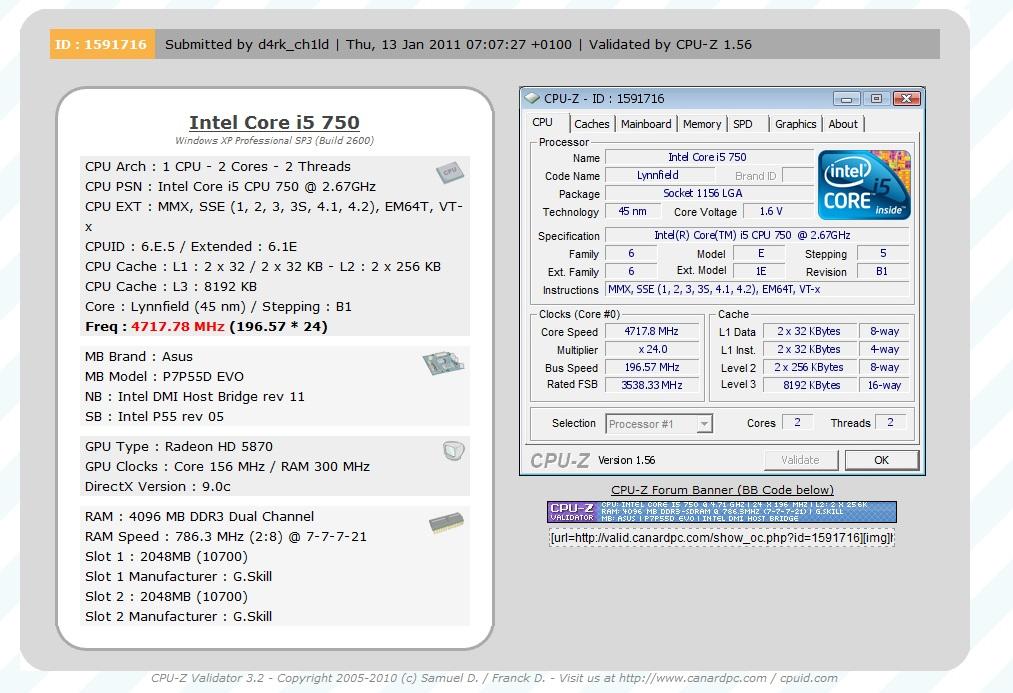Open the SPD tab

click(x=743, y=124)
